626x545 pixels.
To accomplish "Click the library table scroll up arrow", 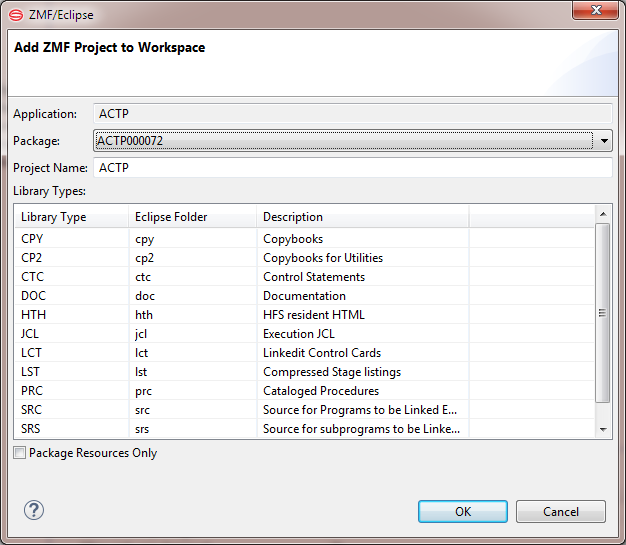I will pos(603,214).
